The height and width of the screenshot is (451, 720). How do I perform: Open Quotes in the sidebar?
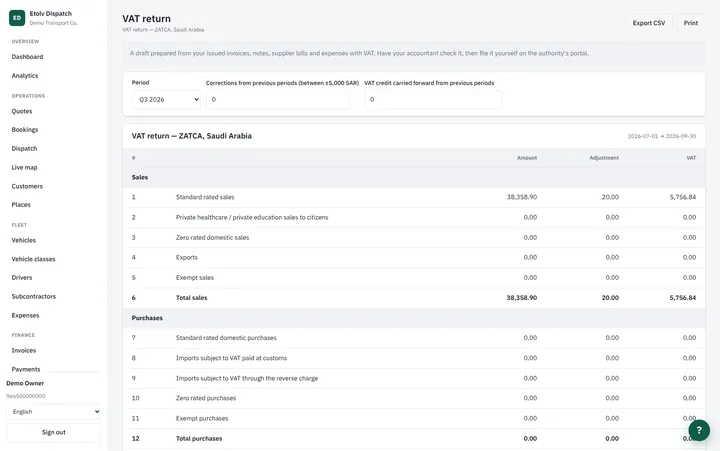tap(22, 111)
